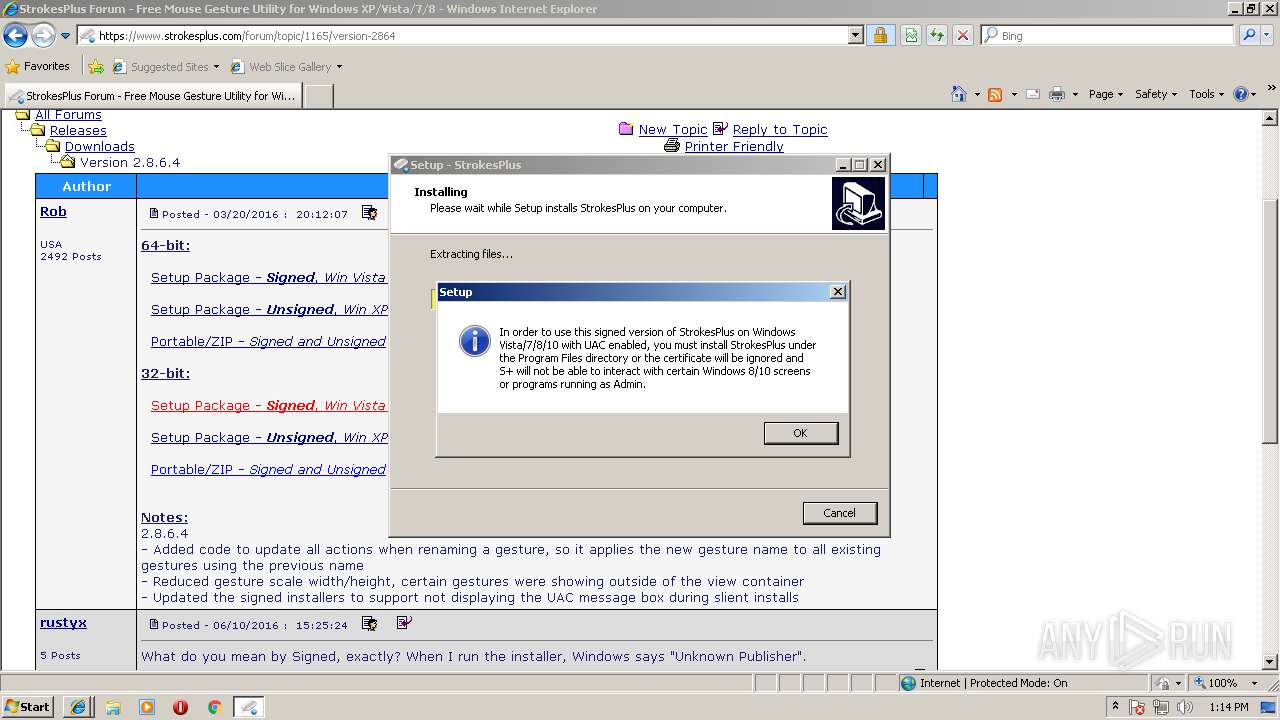Open the Page menu
Image resolution: width=1280 pixels, height=720 pixels.
[1106, 94]
